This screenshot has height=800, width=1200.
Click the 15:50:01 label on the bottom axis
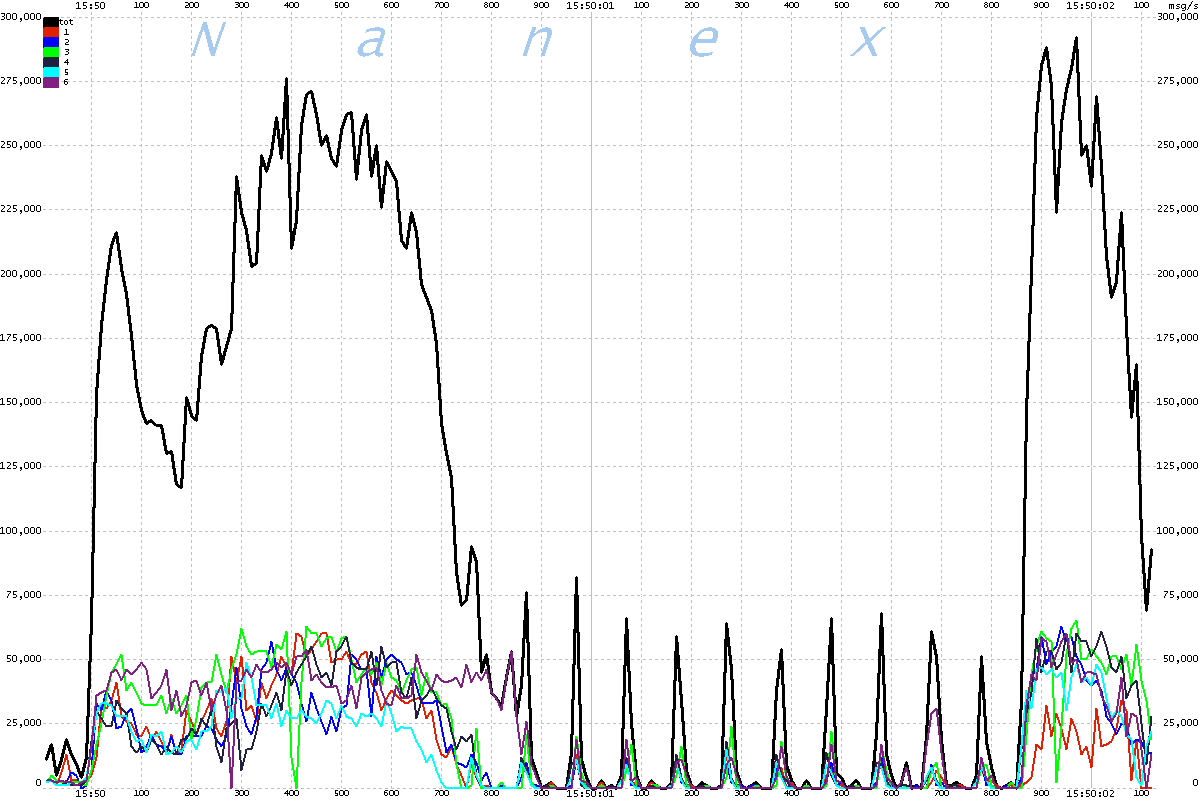[590, 794]
